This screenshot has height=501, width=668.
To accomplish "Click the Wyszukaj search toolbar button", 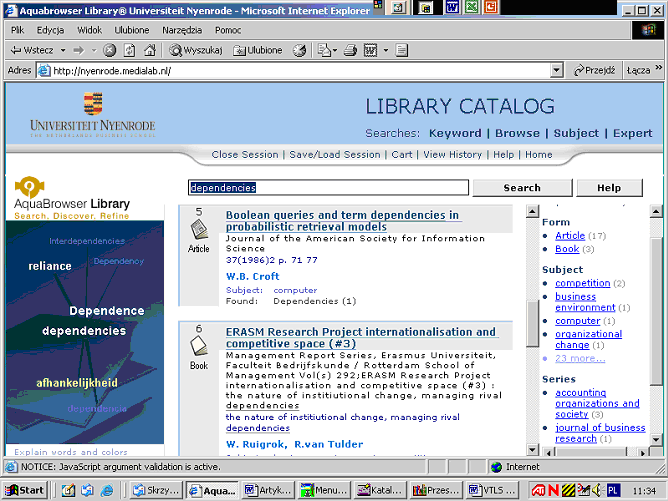I will pyautogui.click(x=195, y=50).
